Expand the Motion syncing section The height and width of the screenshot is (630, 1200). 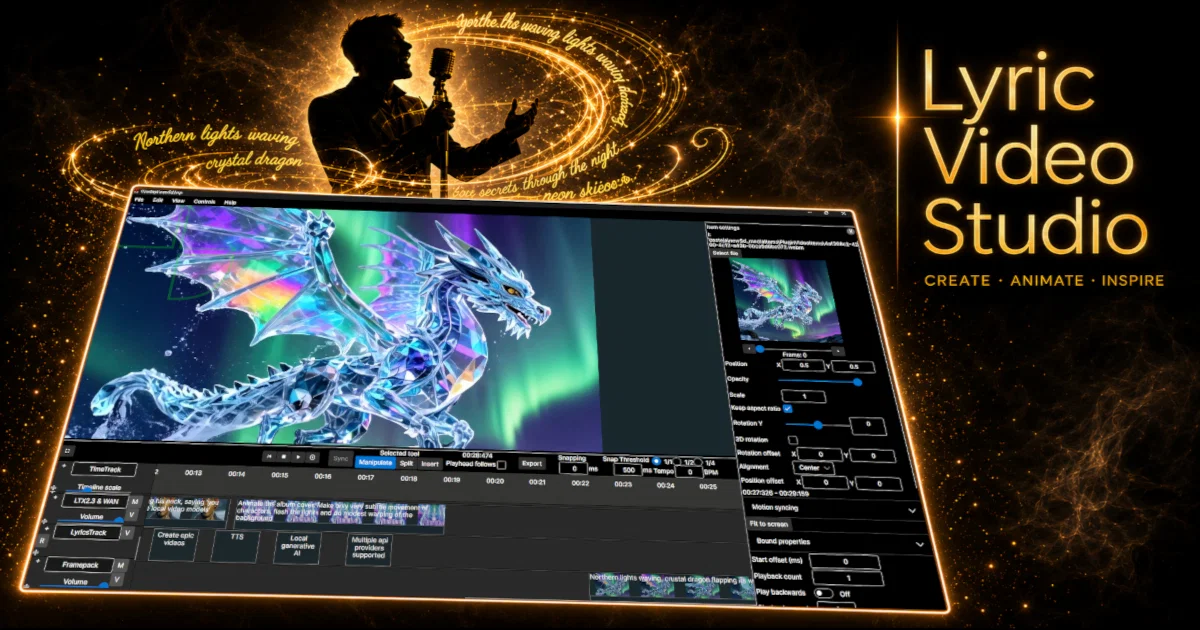pyautogui.click(x=833, y=509)
